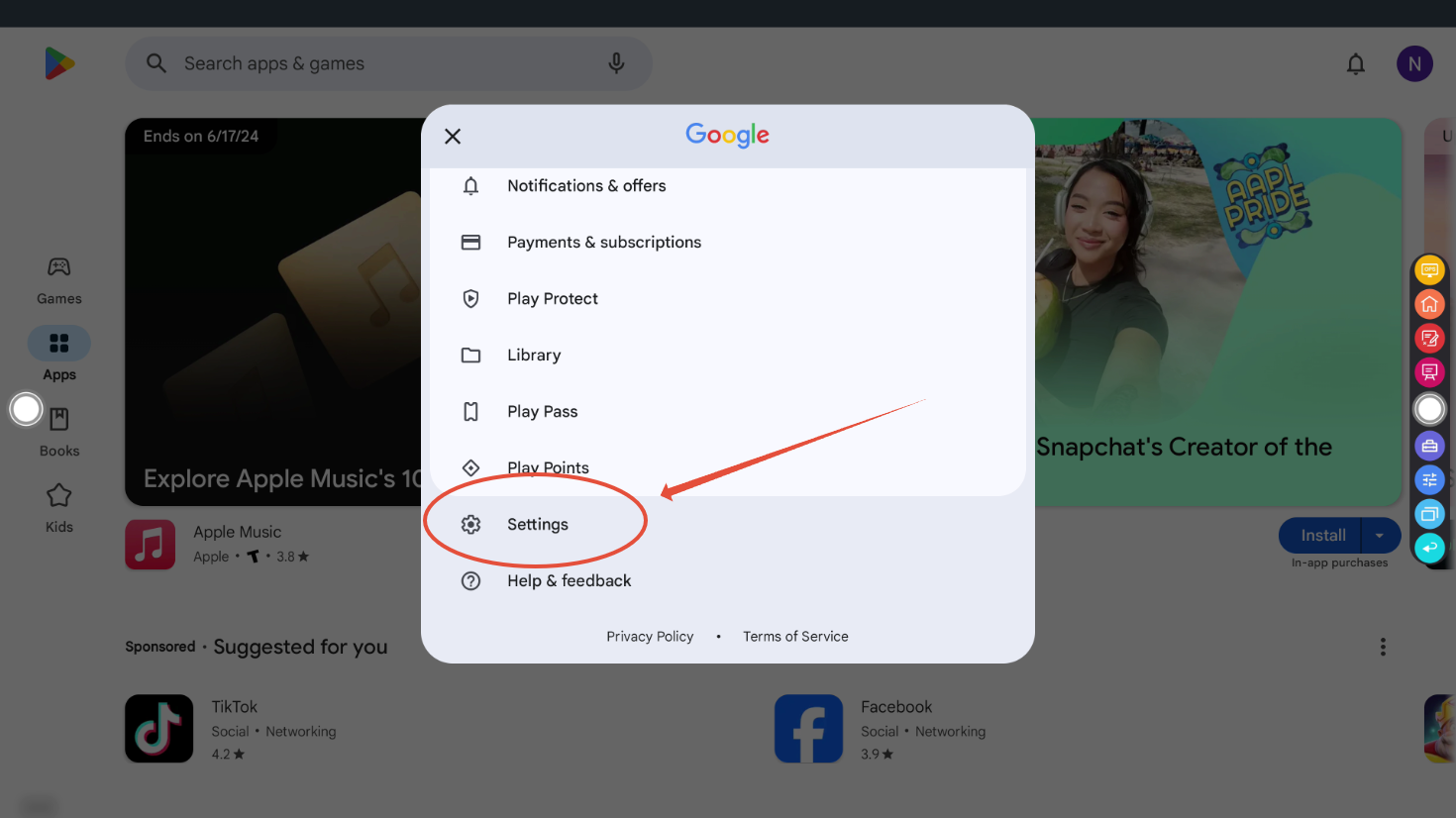Viewport: 1456px width, 818px height.
Task: Click the toolbox briefcase icon in floating toolbar
Action: pos(1429,446)
